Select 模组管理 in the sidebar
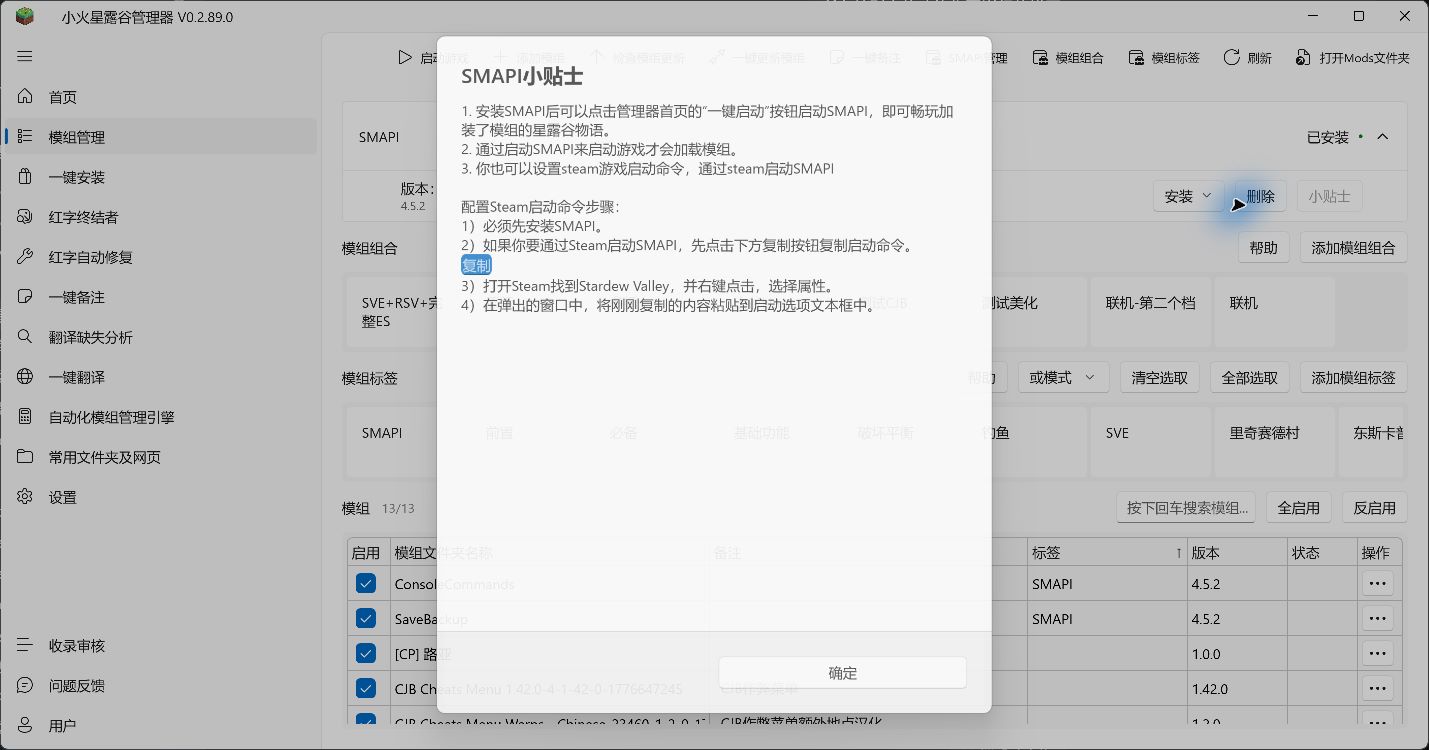The width and height of the screenshot is (1429, 750). [160, 137]
